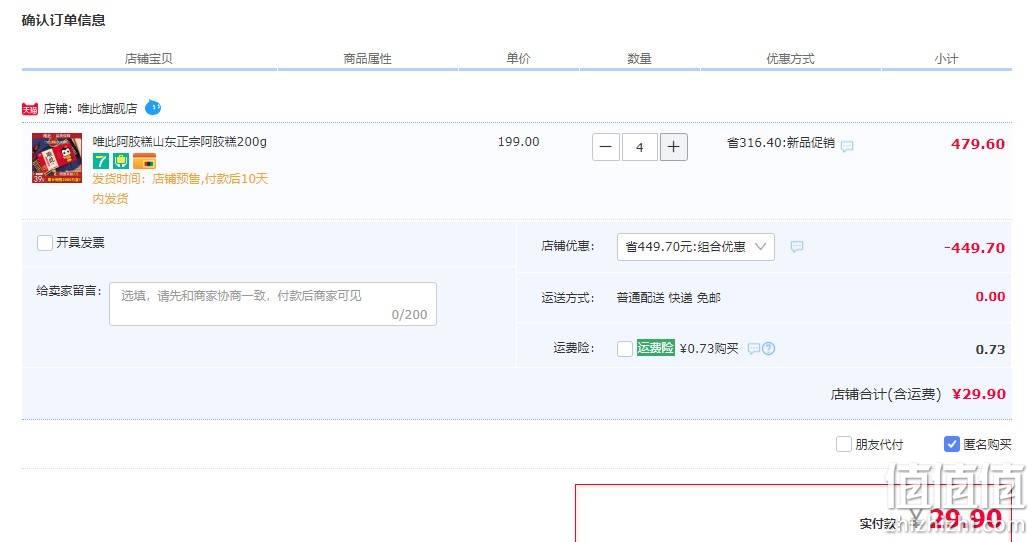This screenshot has width=1035, height=542.
Task: Tick the 运费险 insurance checkbox
Action: 625,349
